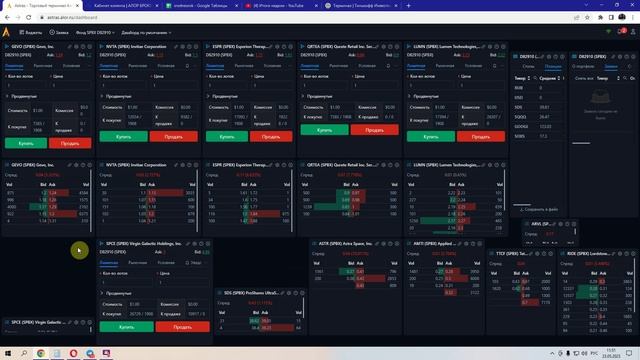The width and height of the screenshot is (640, 360).
Task: Switch to Условная tab in NVTA order widget
Action: tap(166, 66)
